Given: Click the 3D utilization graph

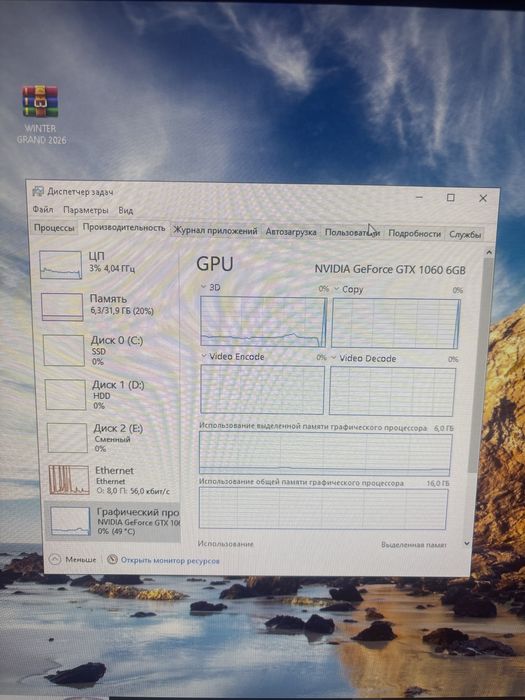Looking at the screenshot, I should [x=263, y=321].
